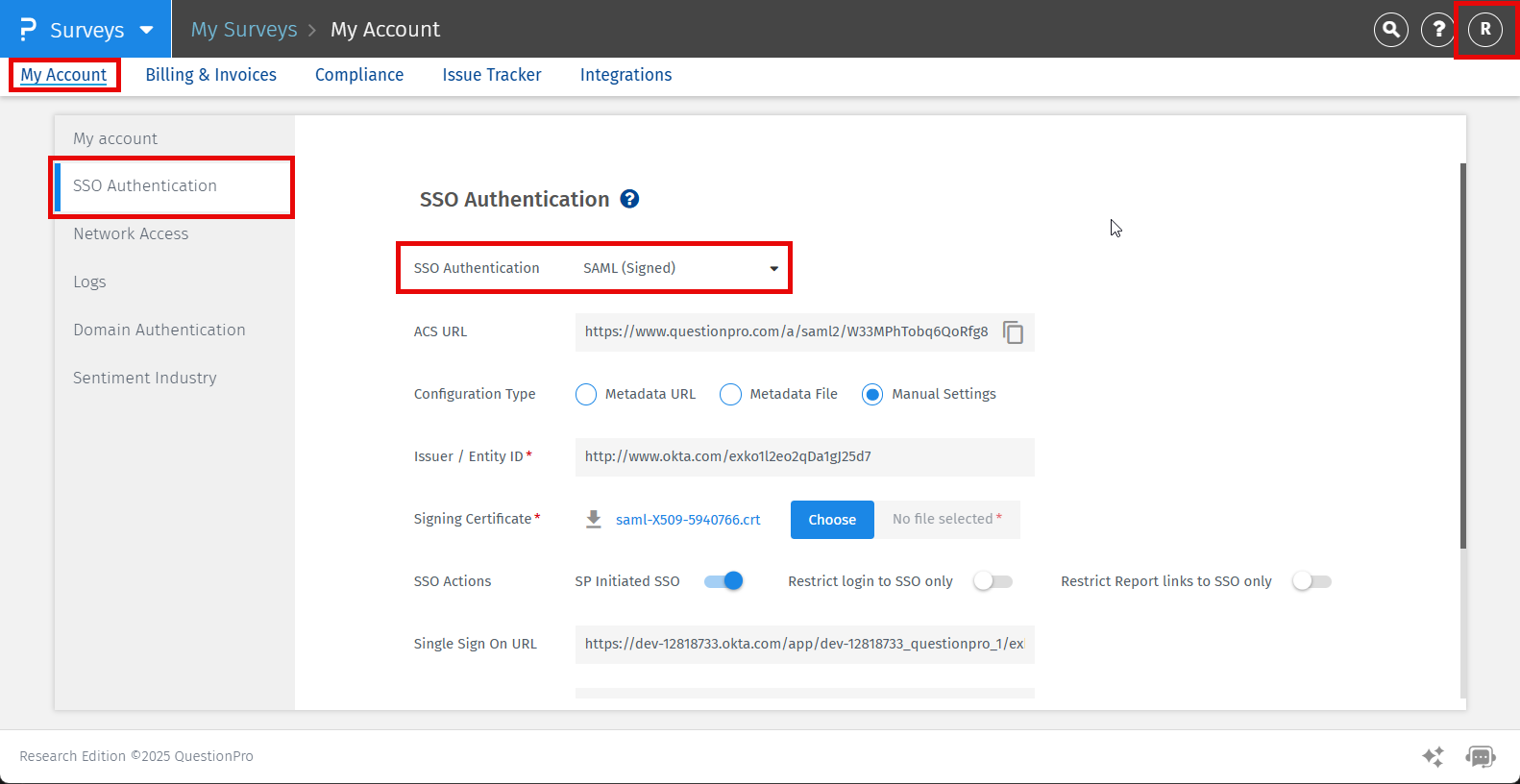Click the SSO Authentication help info icon
The height and width of the screenshot is (784, 1520).
(629, 199)
